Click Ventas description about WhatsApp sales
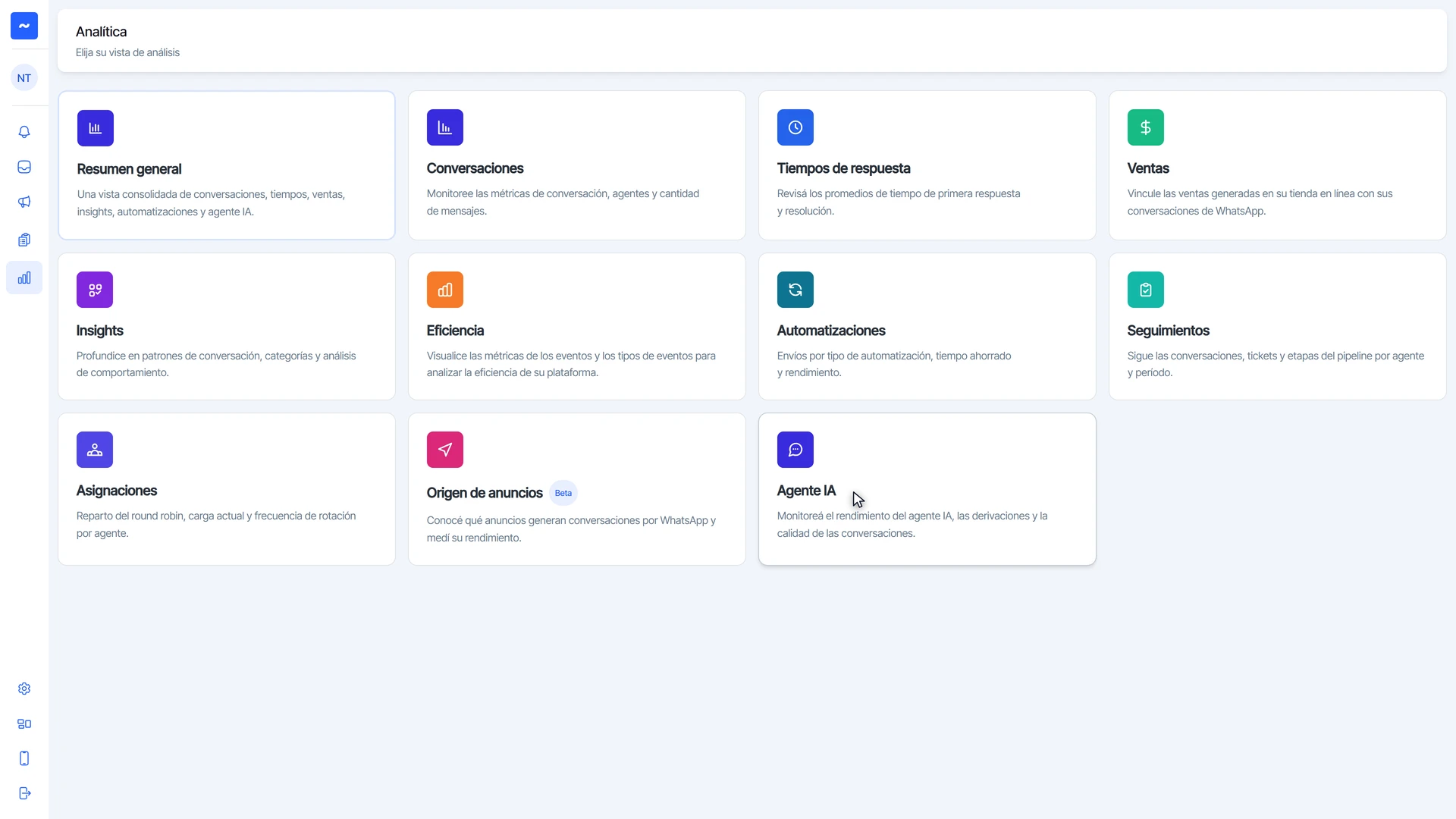This screenshot has height=819, width=1456. coord(1260,202)
